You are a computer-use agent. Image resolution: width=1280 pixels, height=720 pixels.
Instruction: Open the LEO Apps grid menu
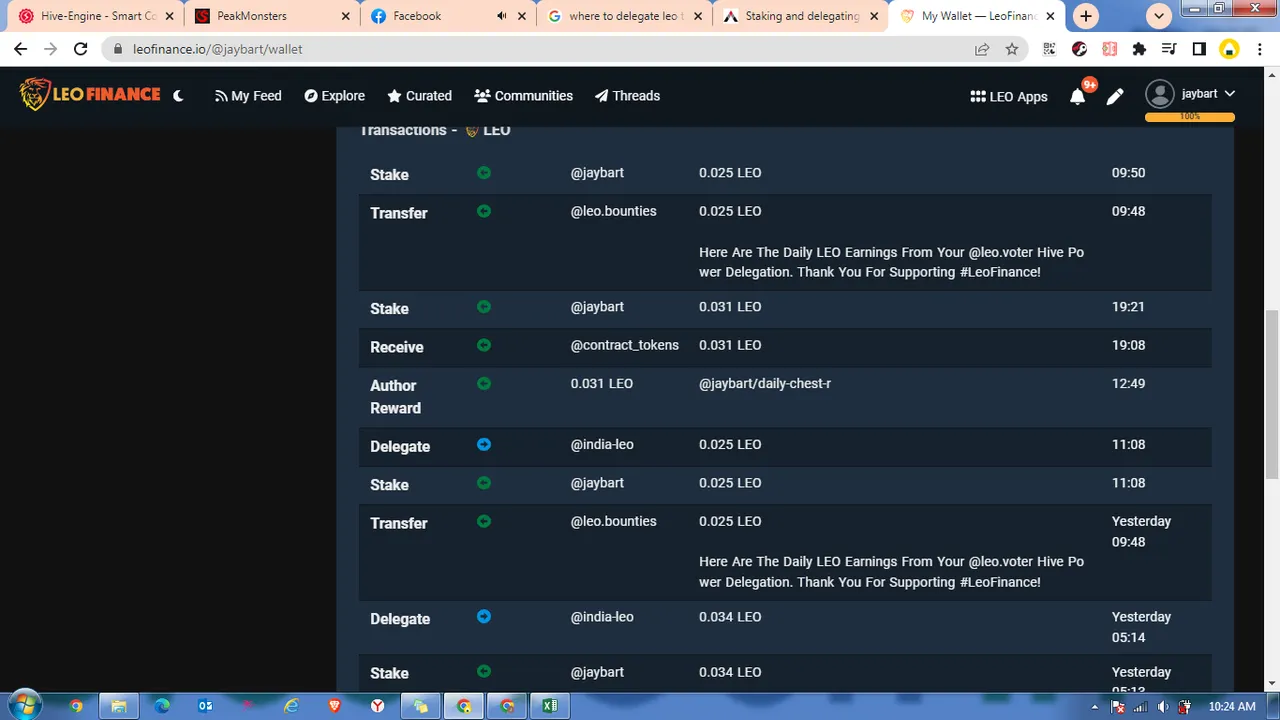(1009, 96)
